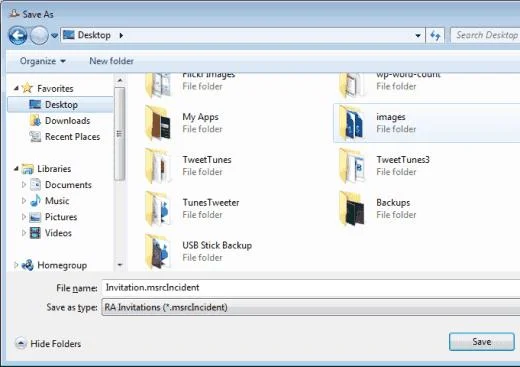Expand the Videos library

(24, 232)
